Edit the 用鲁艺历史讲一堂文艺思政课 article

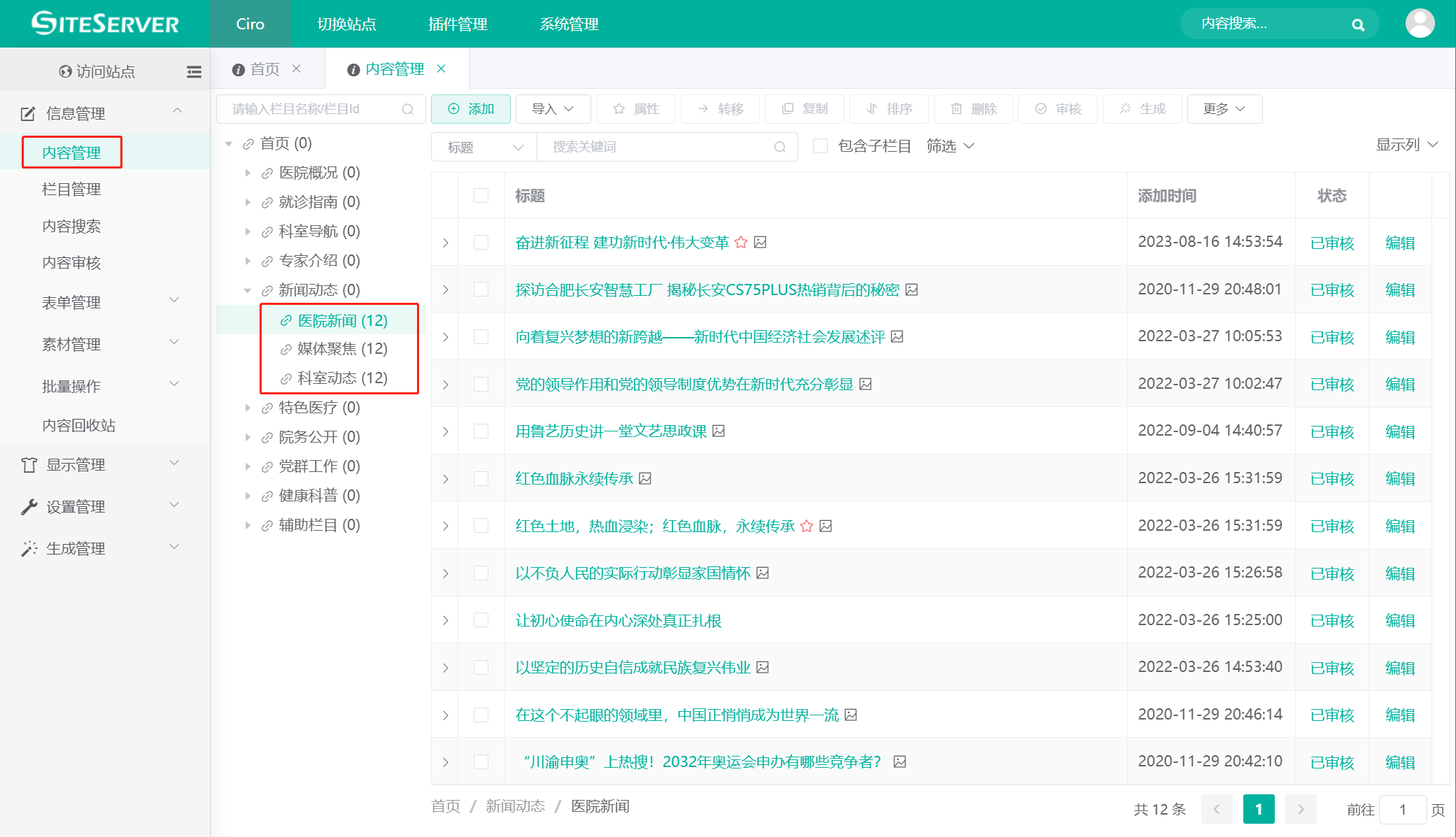pyautogui.click(x=1399, y=431)
